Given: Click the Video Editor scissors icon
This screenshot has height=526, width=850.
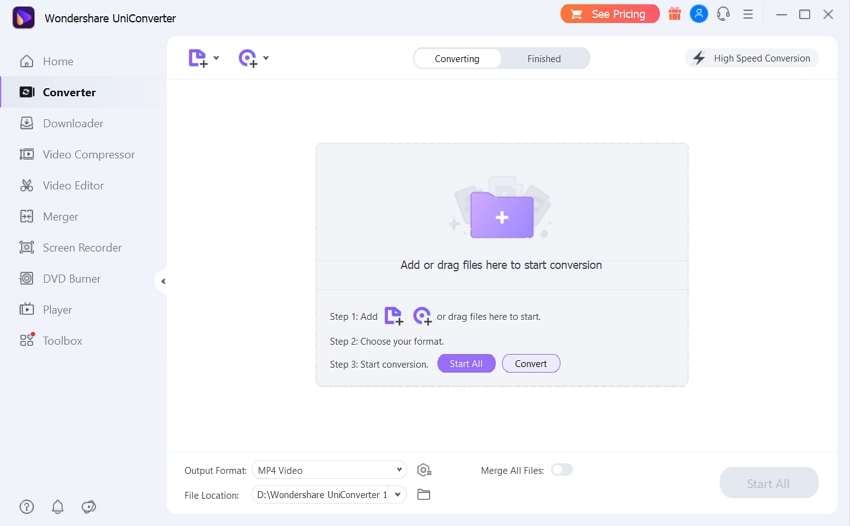Looking at the screenshot, I should click(27, 185).
